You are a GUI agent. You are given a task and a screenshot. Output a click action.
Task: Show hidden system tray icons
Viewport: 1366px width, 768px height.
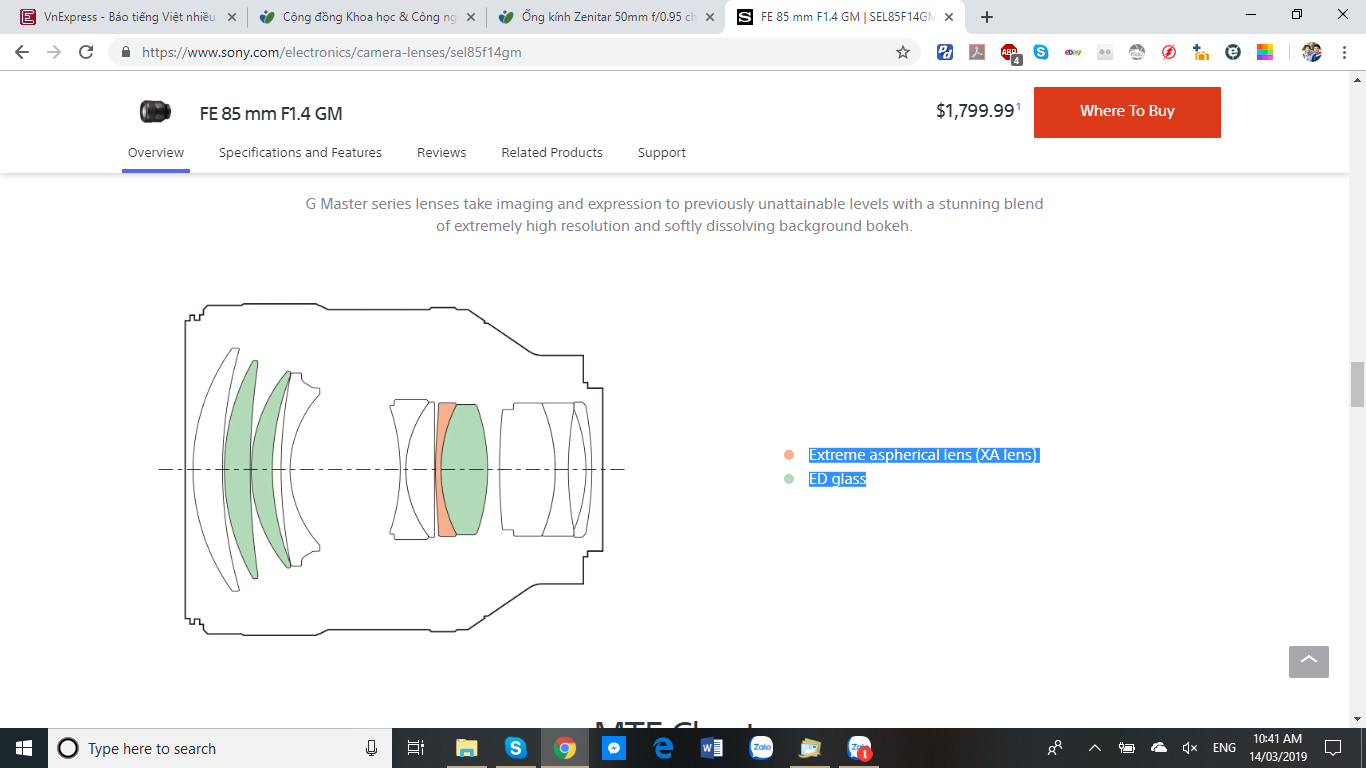click(1095, 748)
